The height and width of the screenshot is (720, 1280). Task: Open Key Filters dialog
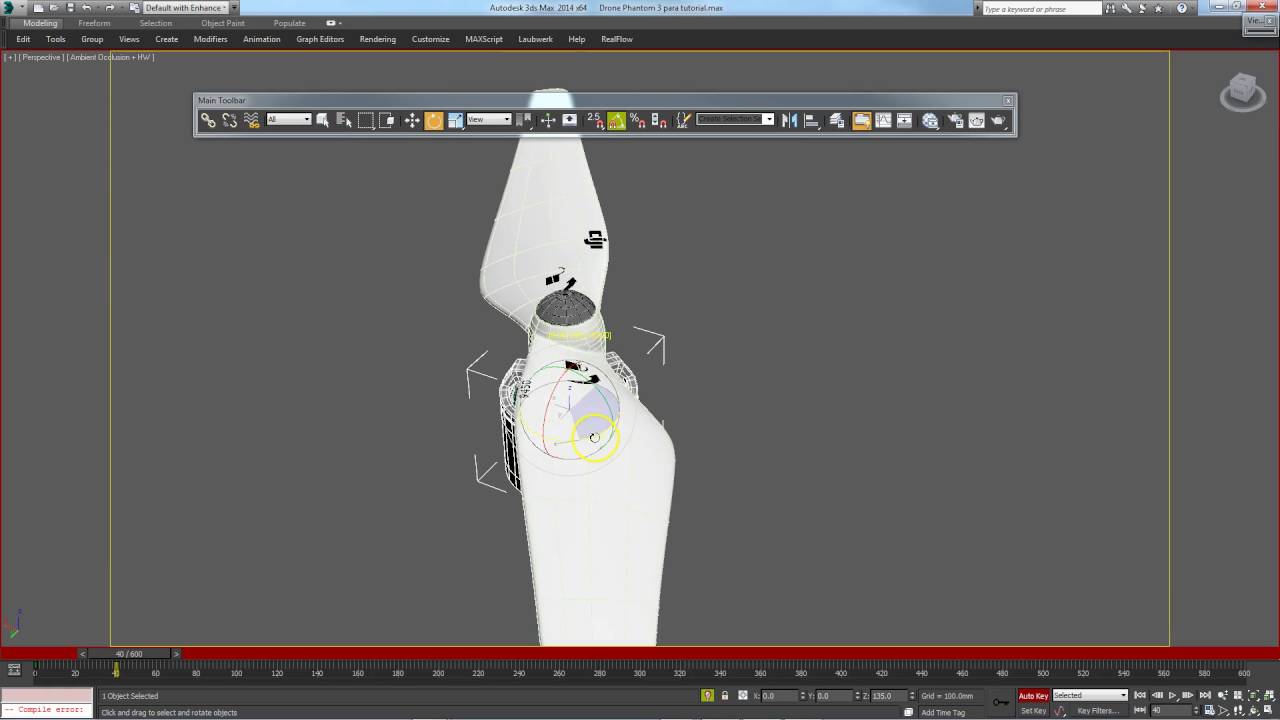click(1098, 711)
